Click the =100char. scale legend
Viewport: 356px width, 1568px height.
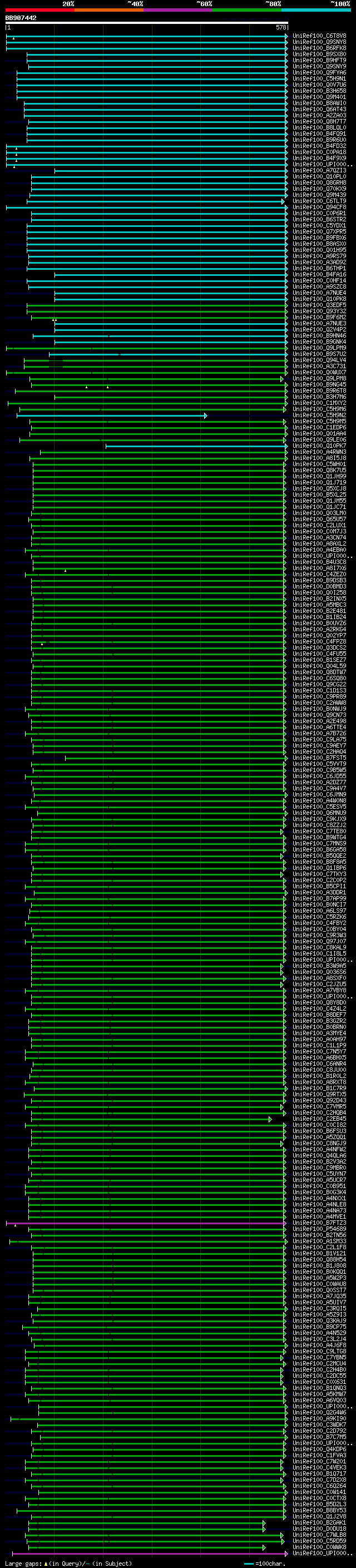click(265, 1564)
